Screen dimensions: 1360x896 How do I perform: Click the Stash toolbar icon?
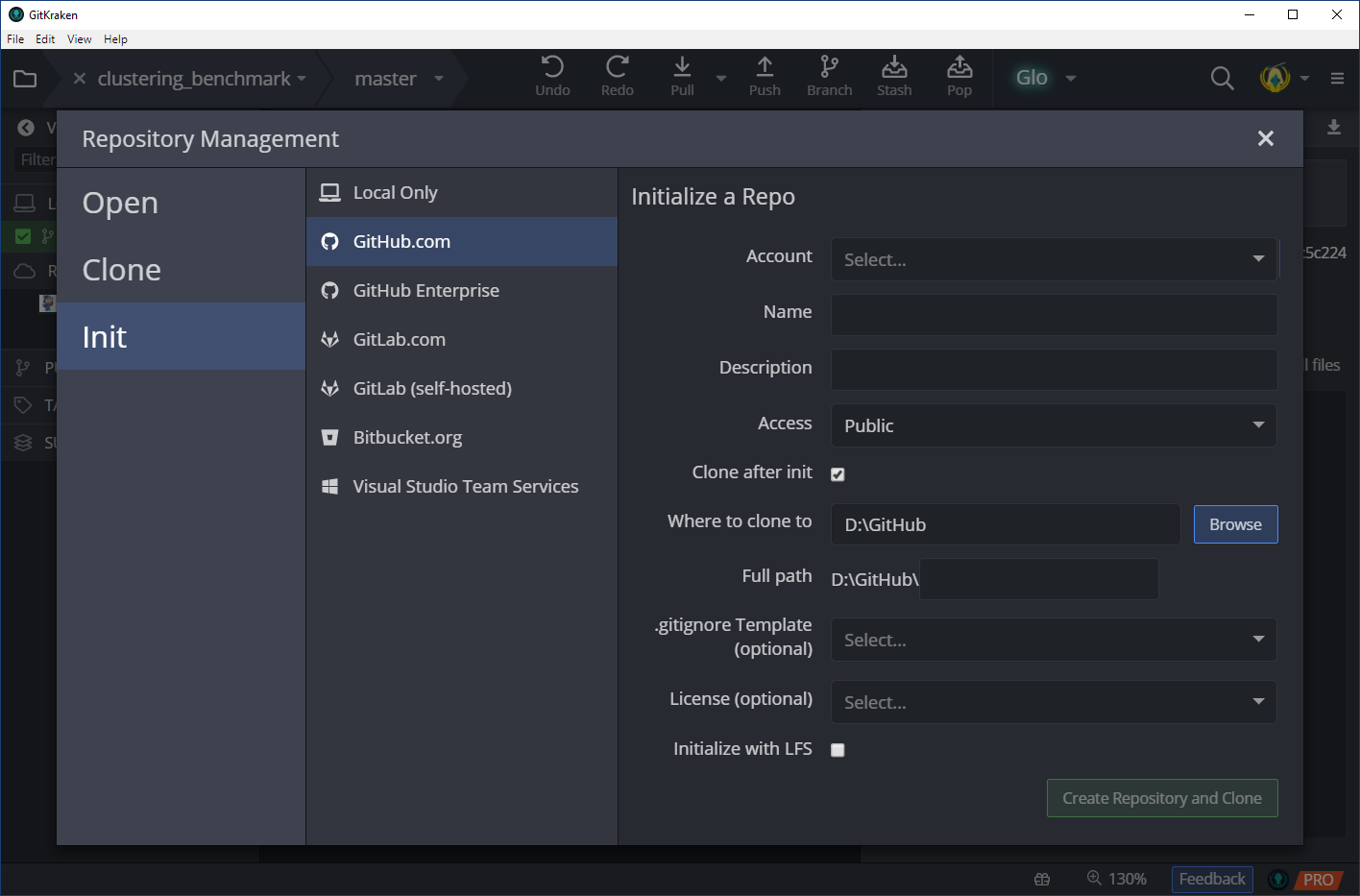(x=894, y=77)
